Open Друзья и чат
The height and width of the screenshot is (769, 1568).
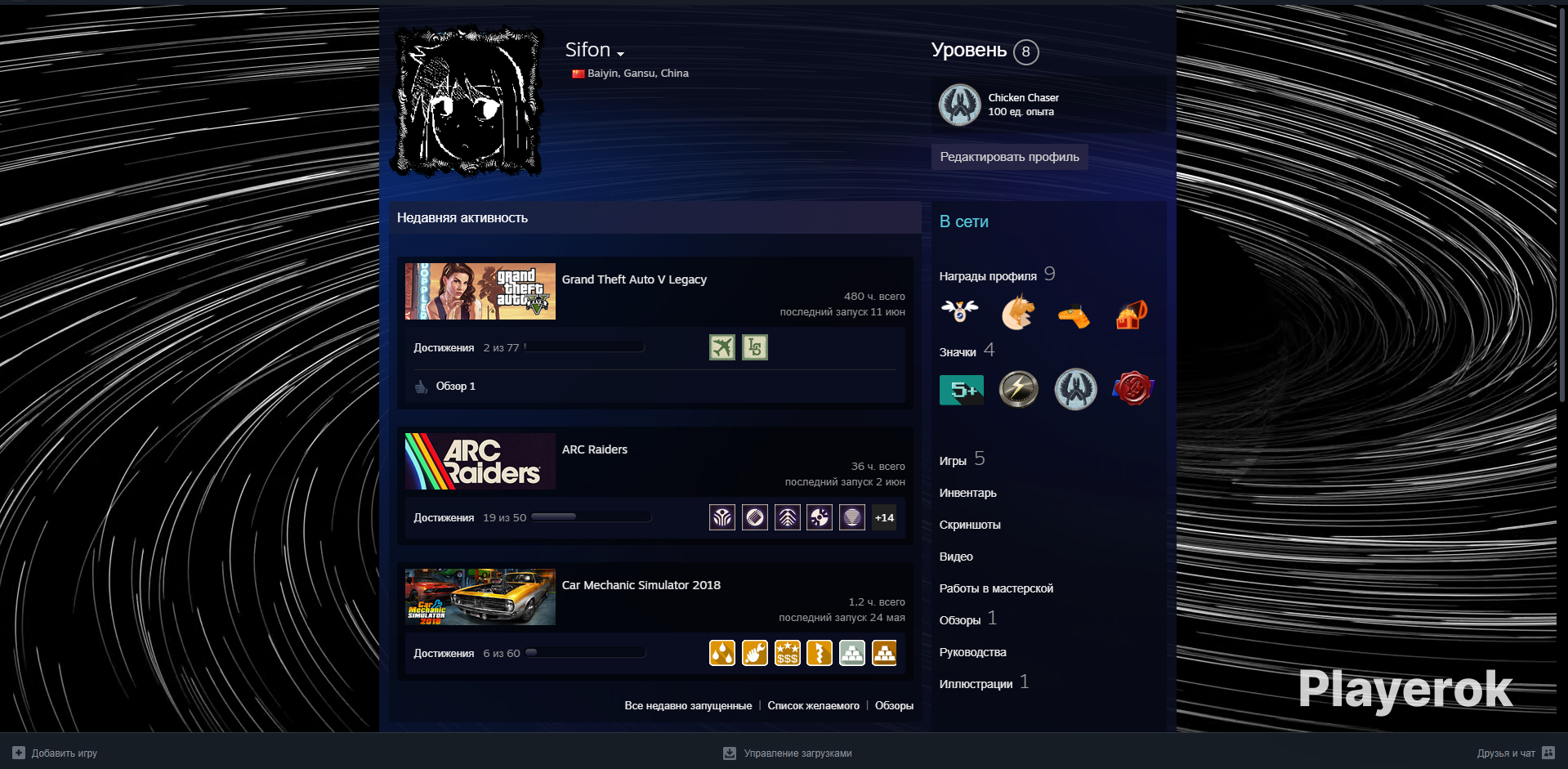1506,753
